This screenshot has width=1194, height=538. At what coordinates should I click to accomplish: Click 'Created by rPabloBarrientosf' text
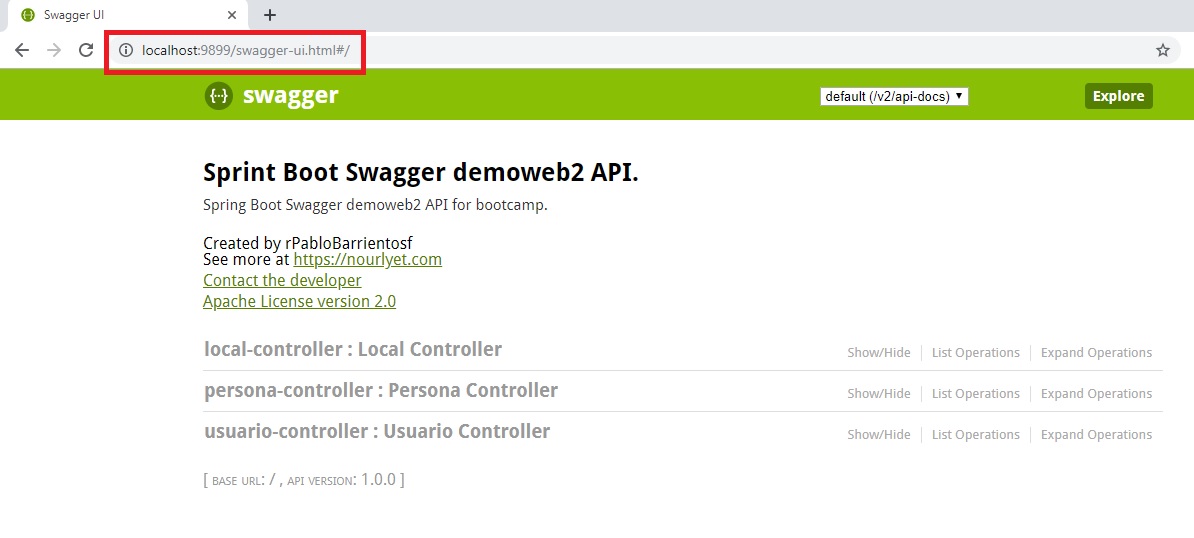[308, 244]
